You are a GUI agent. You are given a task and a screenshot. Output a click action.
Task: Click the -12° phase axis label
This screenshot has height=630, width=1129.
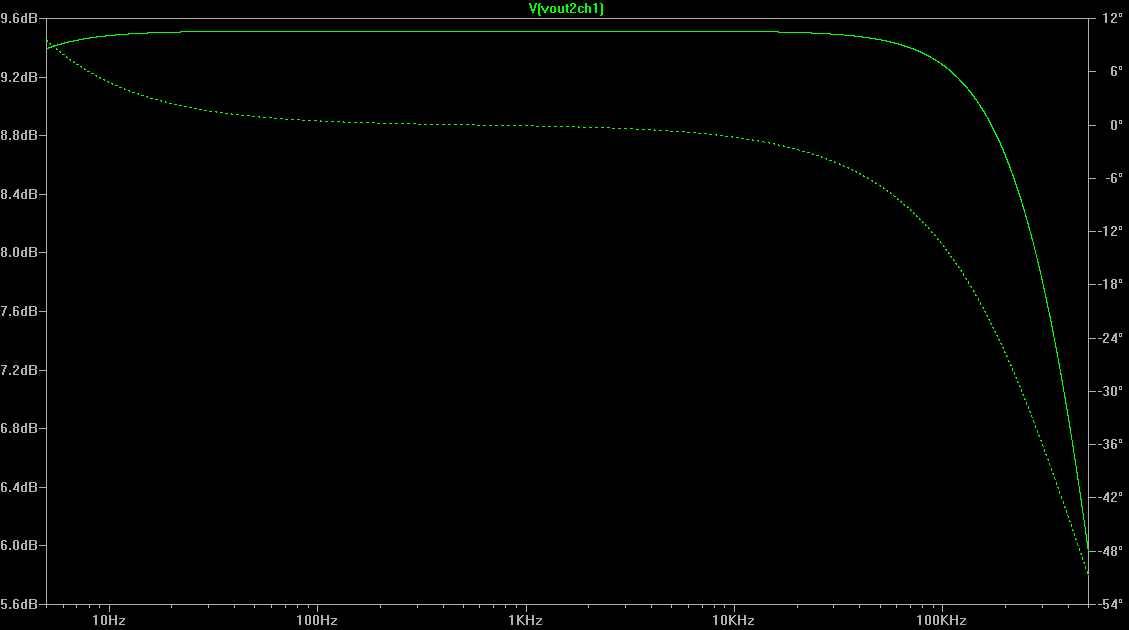tap(1111, 231)
